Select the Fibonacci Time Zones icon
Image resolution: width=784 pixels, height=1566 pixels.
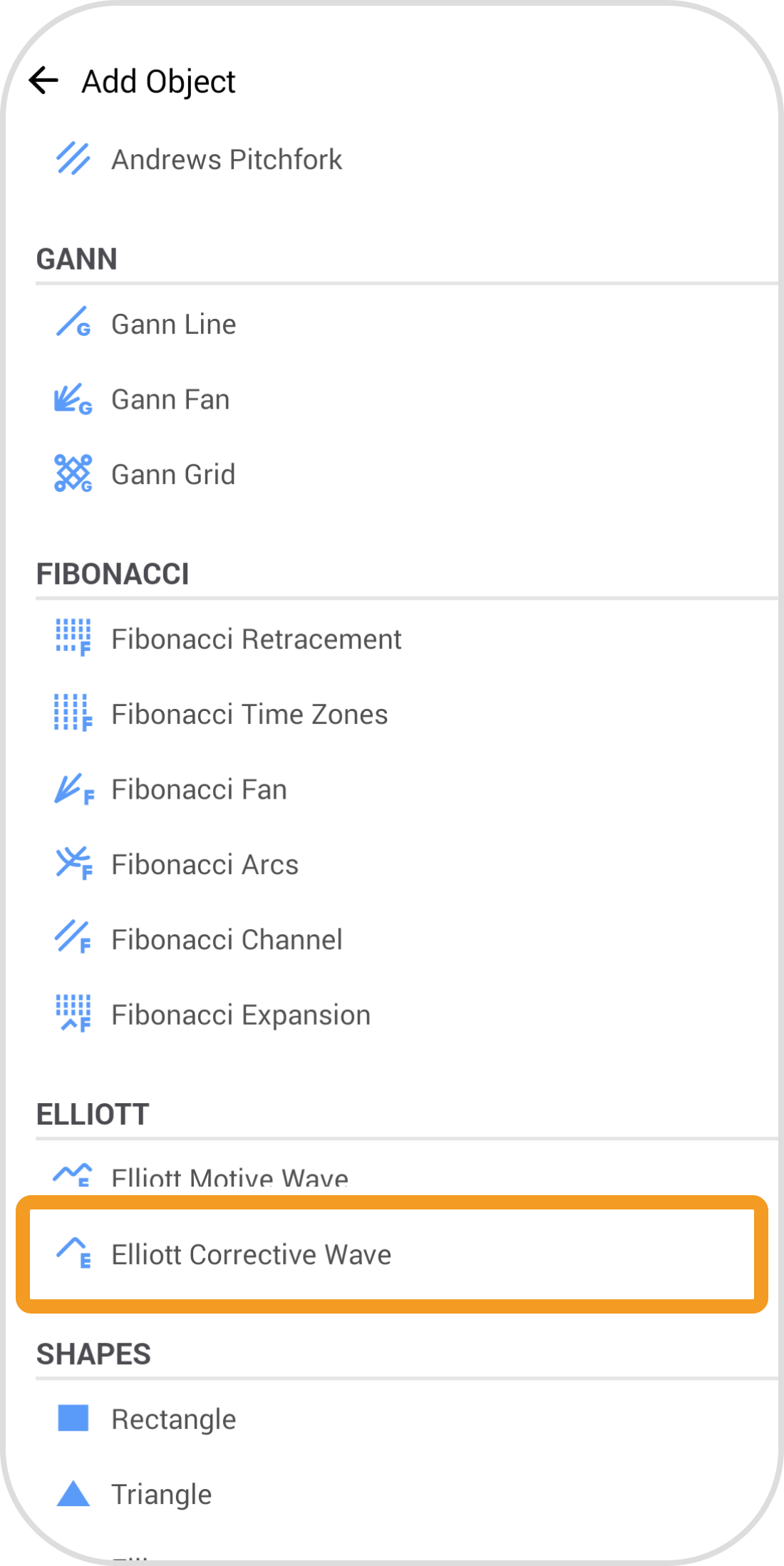click(x=73, y=713)
